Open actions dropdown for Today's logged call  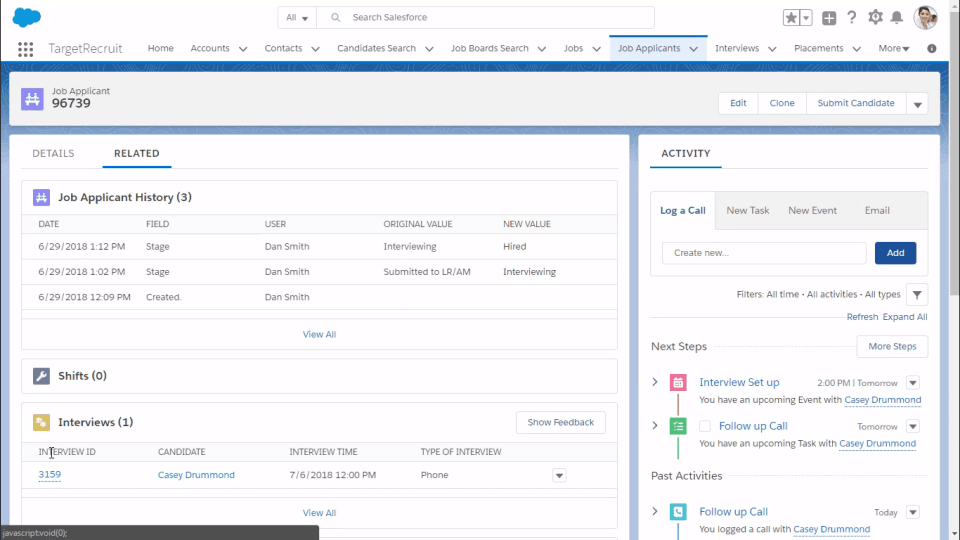pyautogui.click(x=913, y=512)
